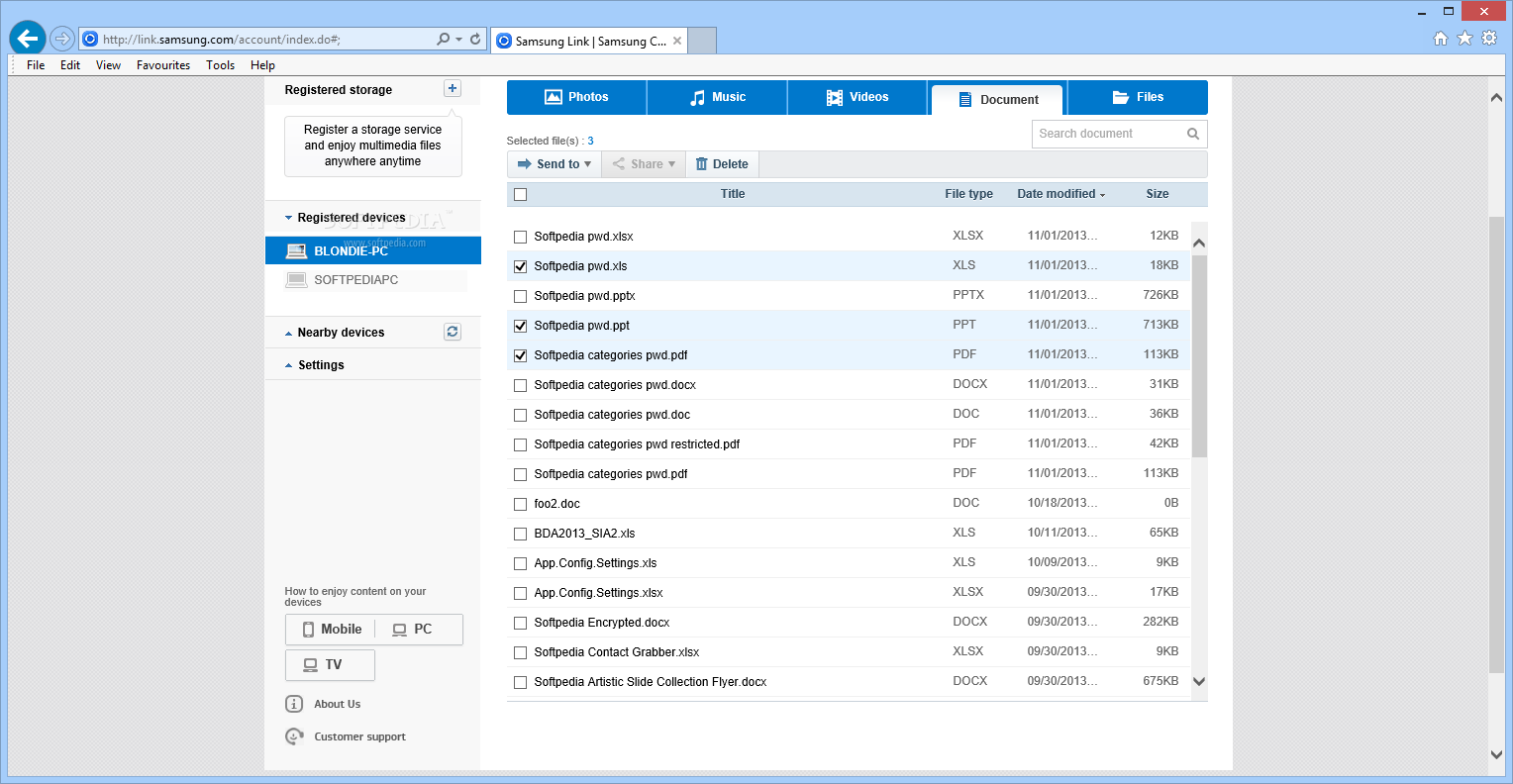Sort by Date modified column header
1513x784 pixels.
[1060, 194]
